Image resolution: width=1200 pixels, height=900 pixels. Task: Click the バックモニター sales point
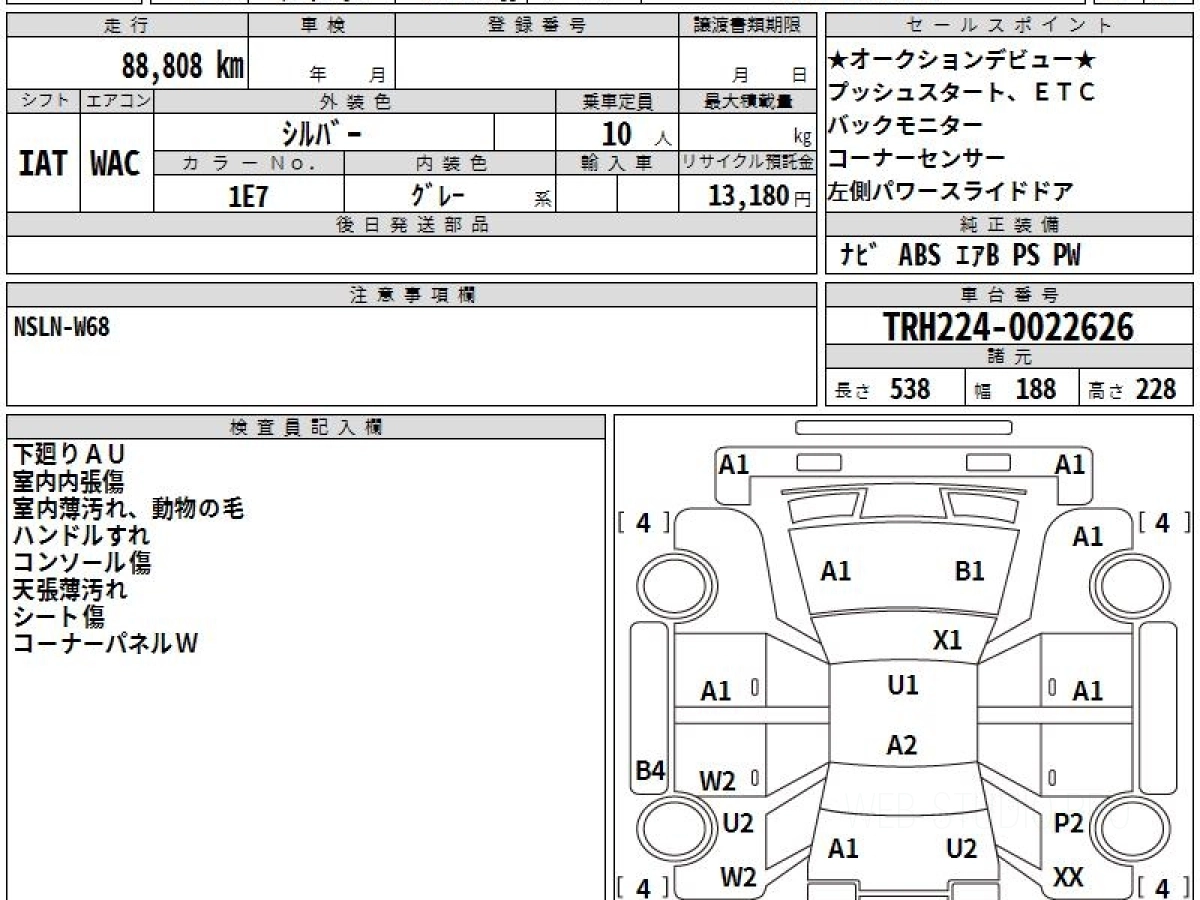click(x=906, y=125)
